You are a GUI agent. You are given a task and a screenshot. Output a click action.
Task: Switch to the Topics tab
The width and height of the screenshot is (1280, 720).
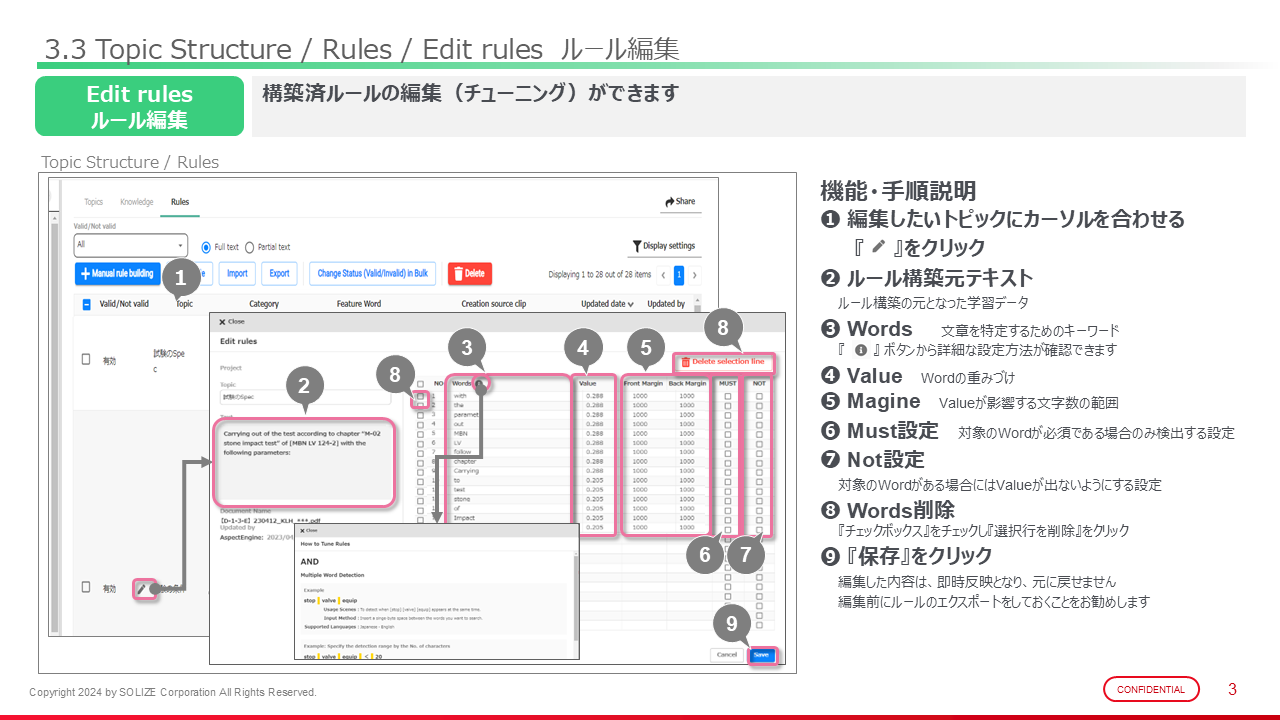click(x=93, y=202)
